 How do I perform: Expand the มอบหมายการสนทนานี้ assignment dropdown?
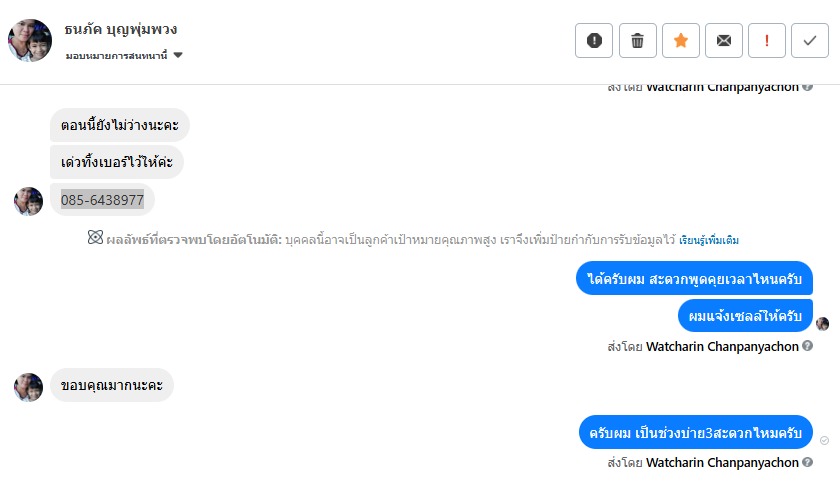pos(178,55)
